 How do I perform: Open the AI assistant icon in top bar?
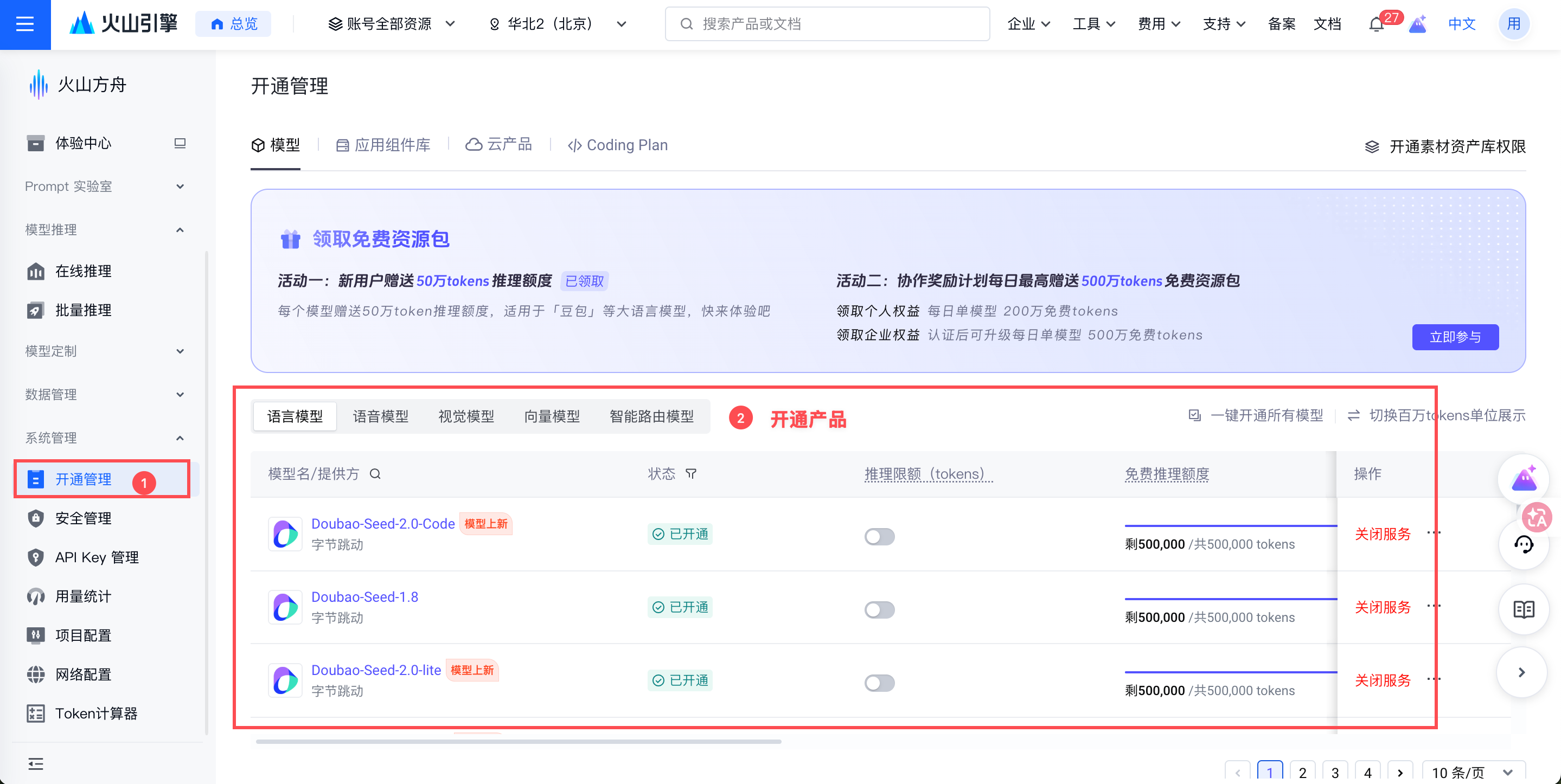(1417, 24)
